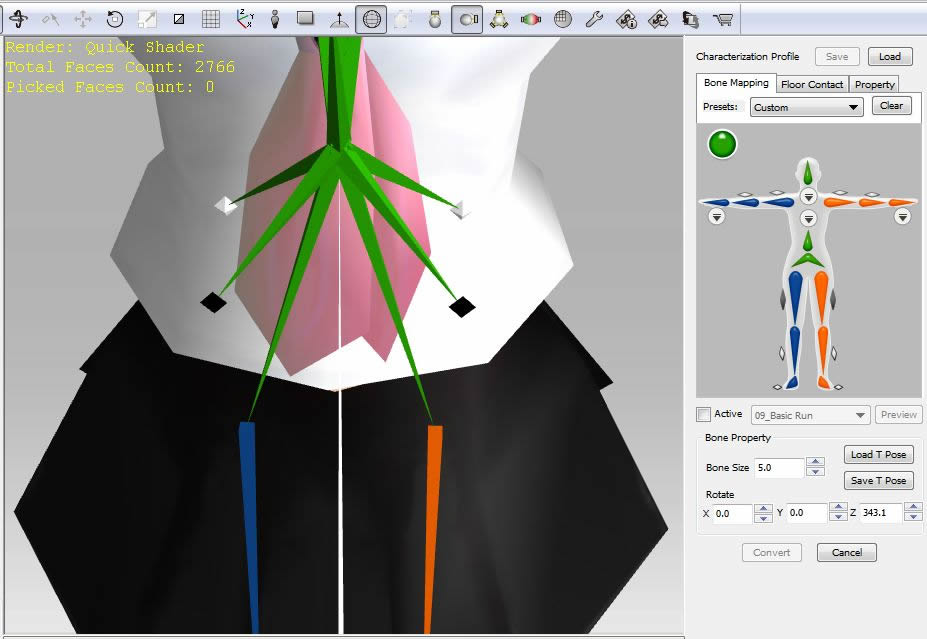Click the Preview button
This screenshot has height=639, width=927.
[899, 414]
